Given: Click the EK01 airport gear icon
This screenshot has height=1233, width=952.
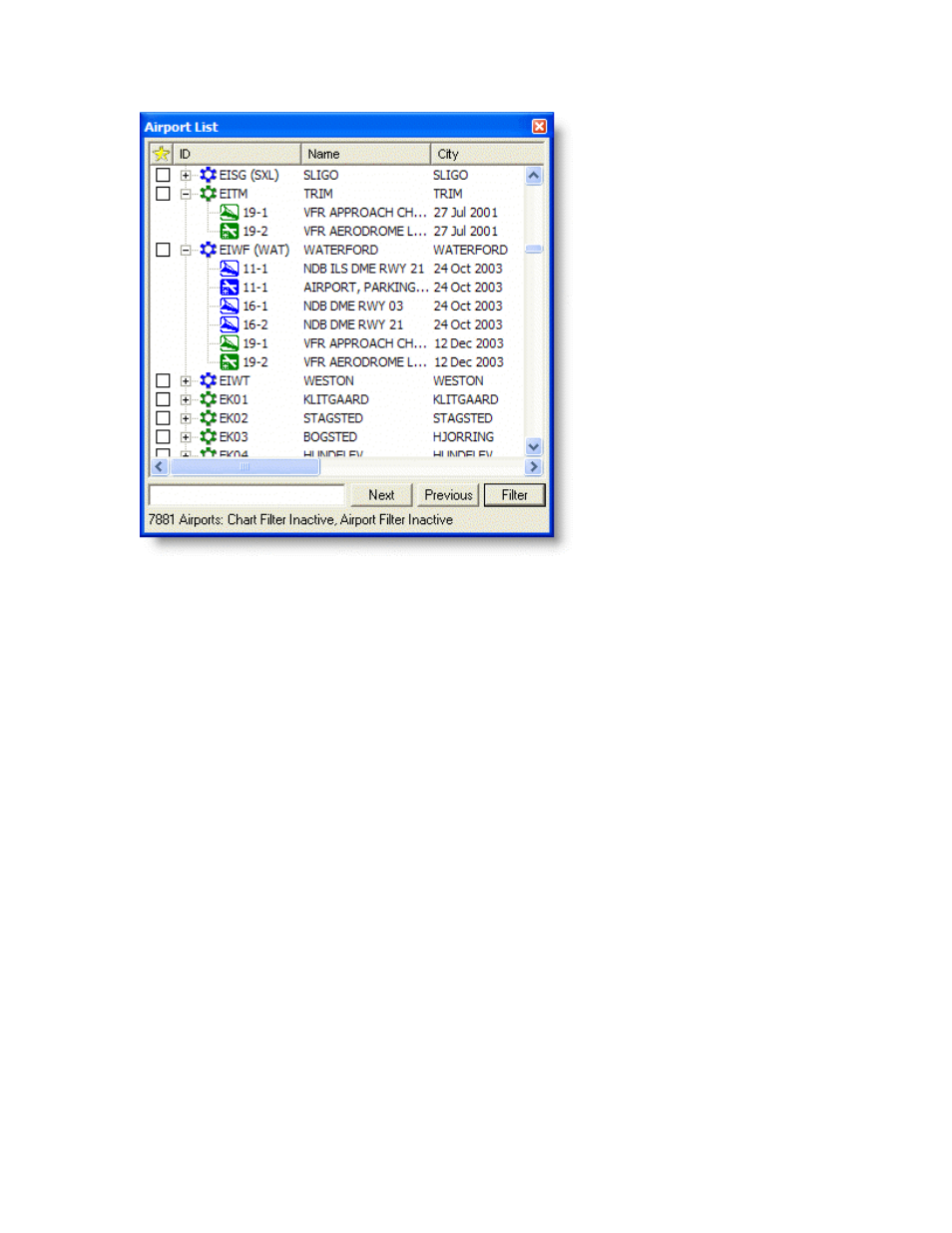Looking at the screenshot, I should pyautogui.click(x=209, y=399).
